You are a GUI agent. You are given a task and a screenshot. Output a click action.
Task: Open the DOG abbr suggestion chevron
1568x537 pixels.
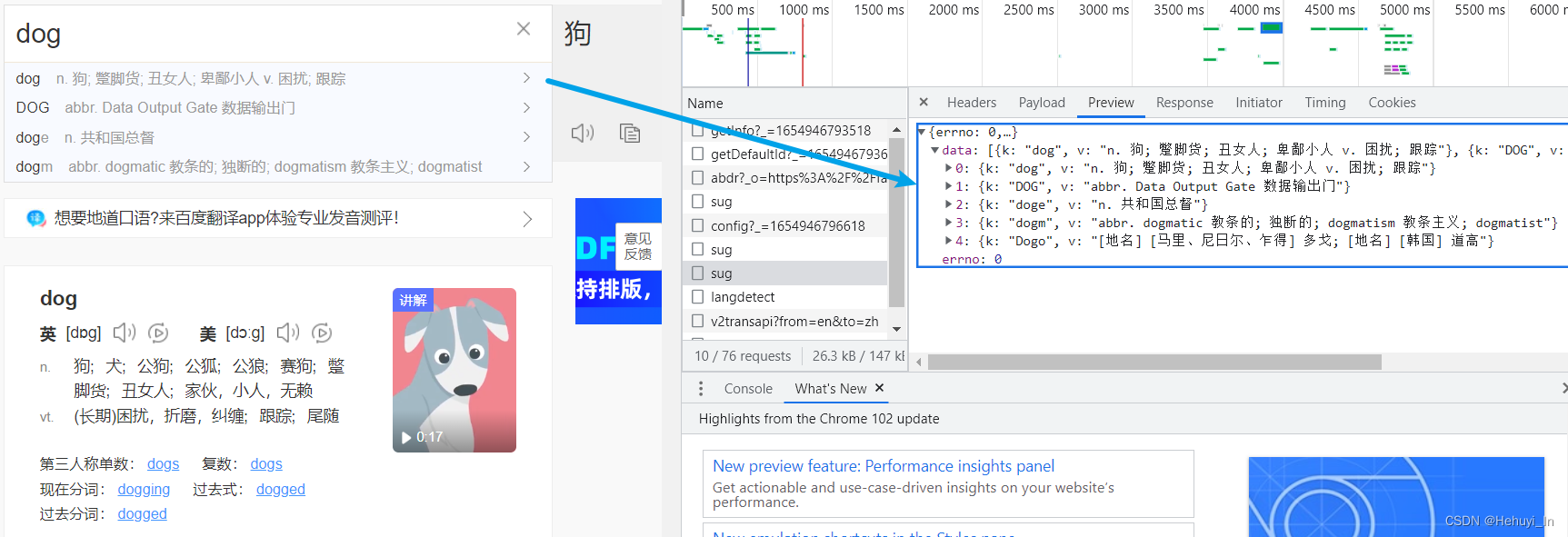point(526,107)
